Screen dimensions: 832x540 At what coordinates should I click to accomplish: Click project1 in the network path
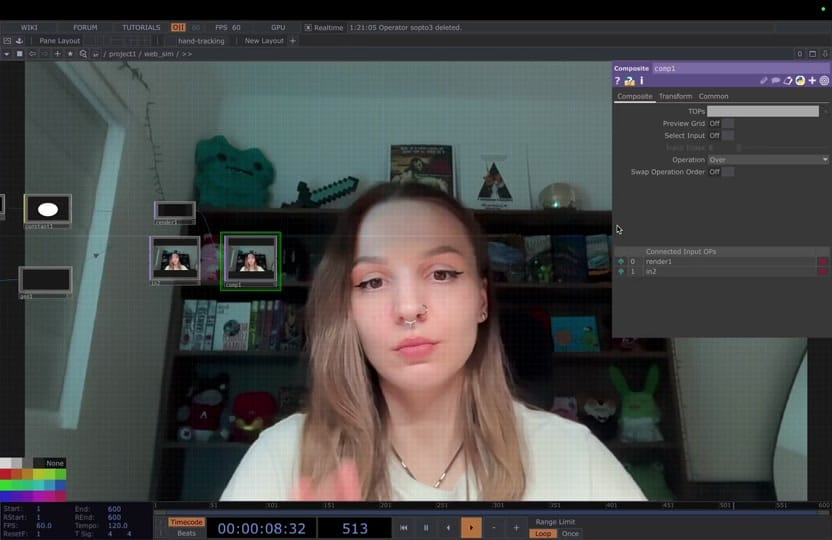pos(123,54)
